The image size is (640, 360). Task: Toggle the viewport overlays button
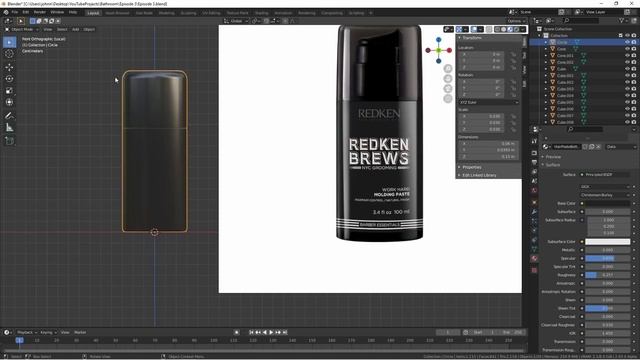[x=474, y=29]
